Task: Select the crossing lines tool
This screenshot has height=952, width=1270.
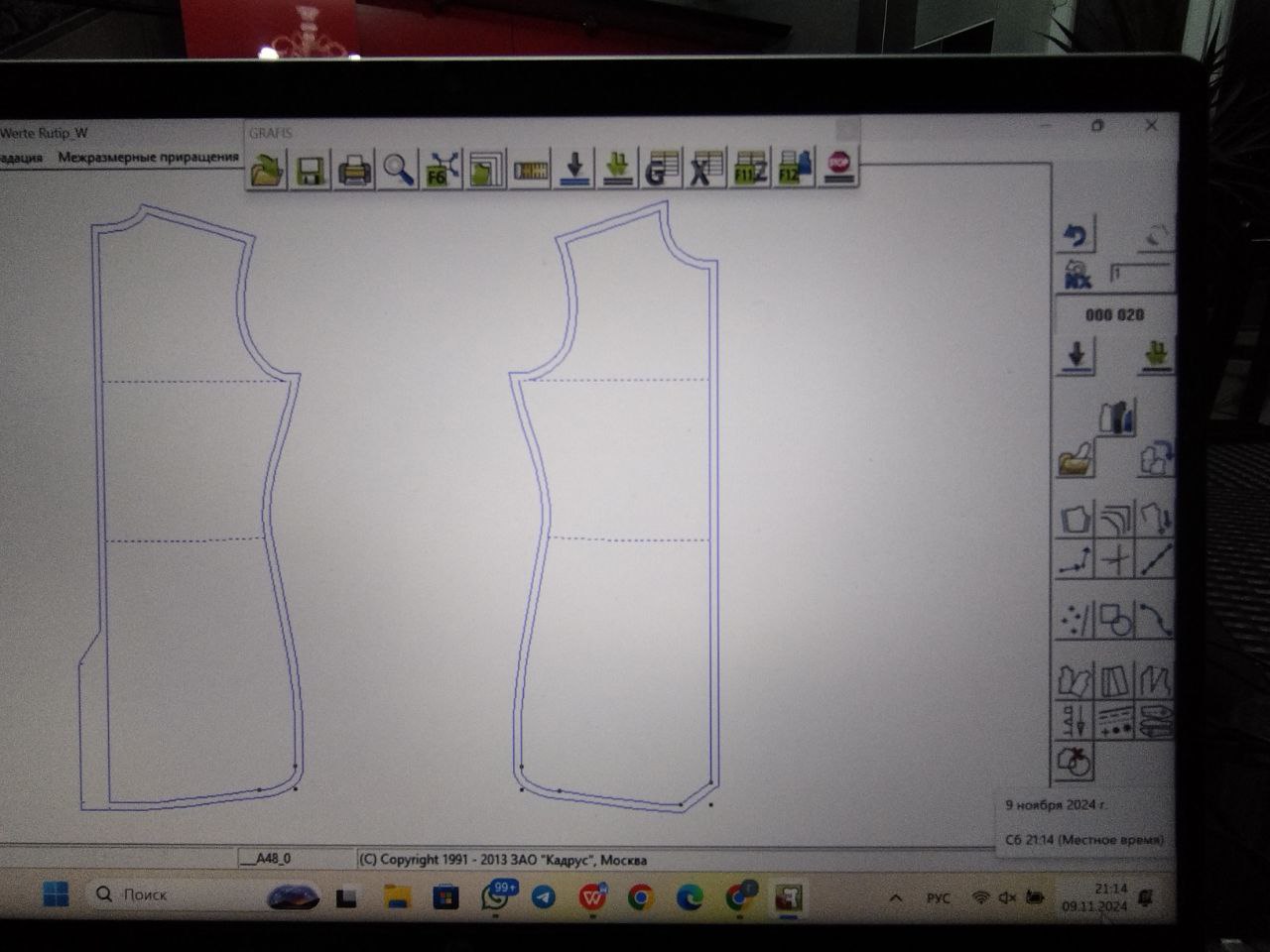Action: tap(1116, 559)
